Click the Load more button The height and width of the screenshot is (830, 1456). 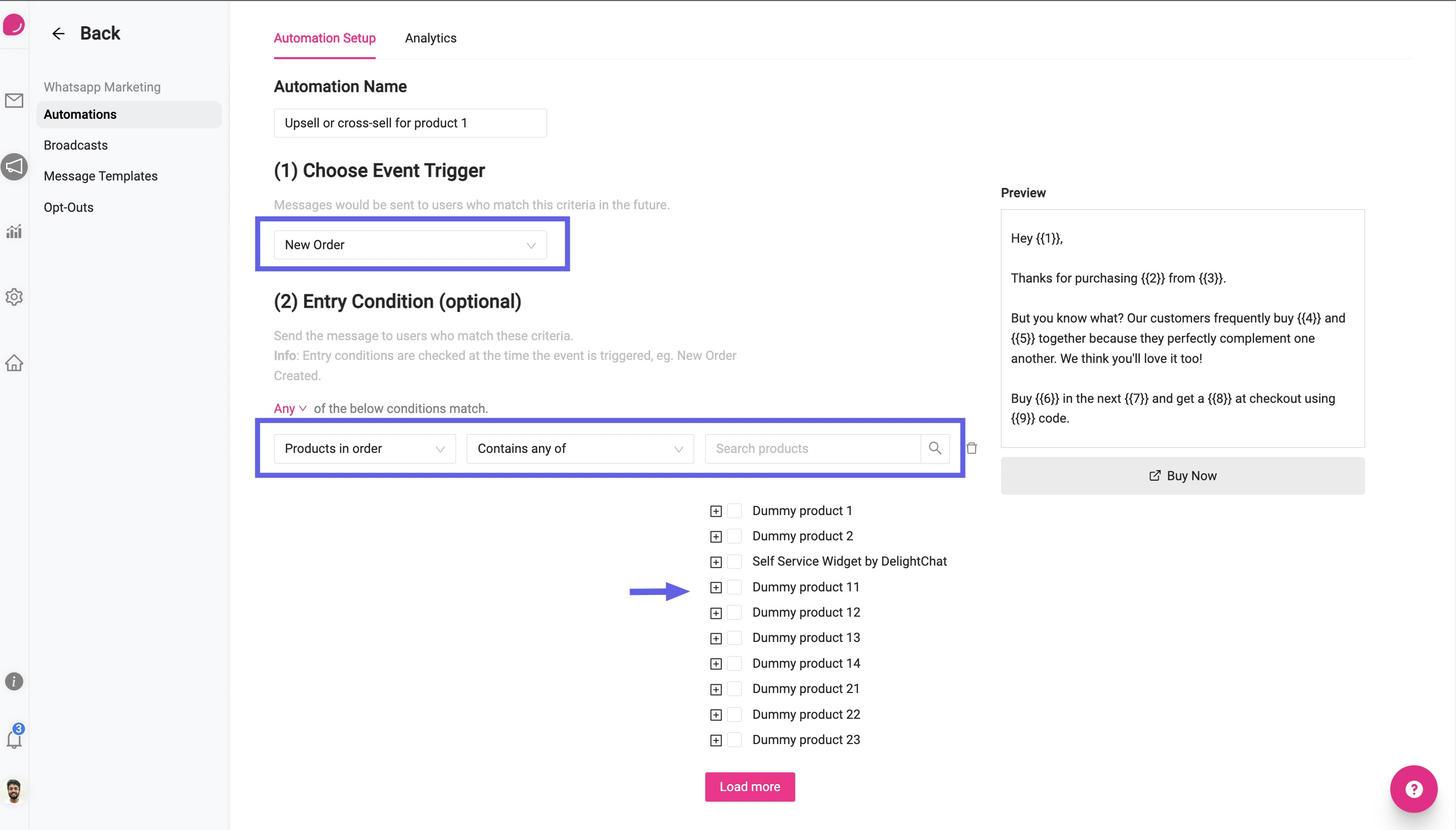coord(750,787)
